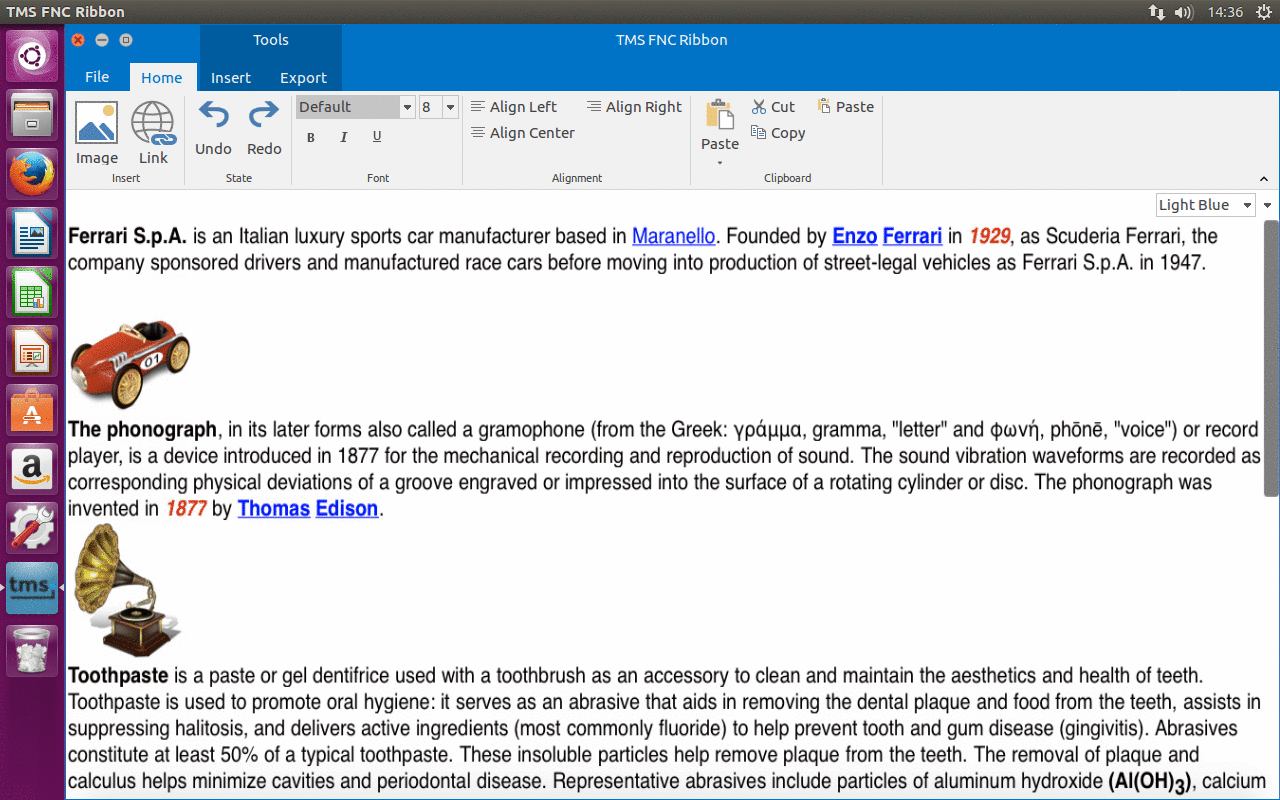1280x800 pixels.
Task: Launch LibreOffice Writer from the launcher
Action: coord(32,233)
